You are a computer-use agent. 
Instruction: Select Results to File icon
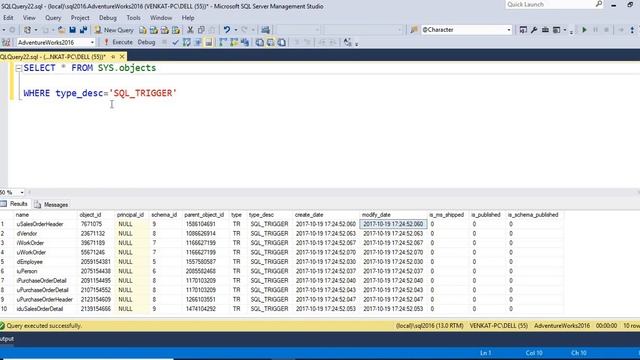tap(282, 42)
